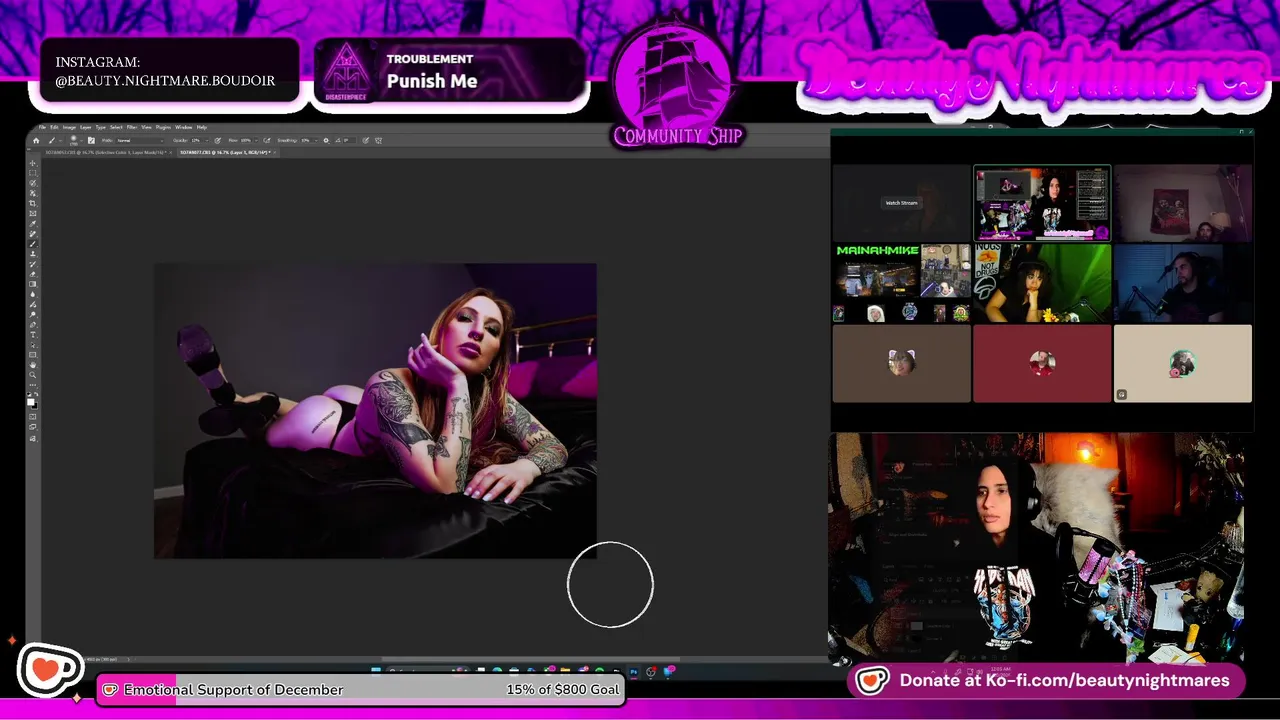This screenshot has height=720, width=1280.
Task: Select the Object Selection tool
Action: (x=32, y=192)
